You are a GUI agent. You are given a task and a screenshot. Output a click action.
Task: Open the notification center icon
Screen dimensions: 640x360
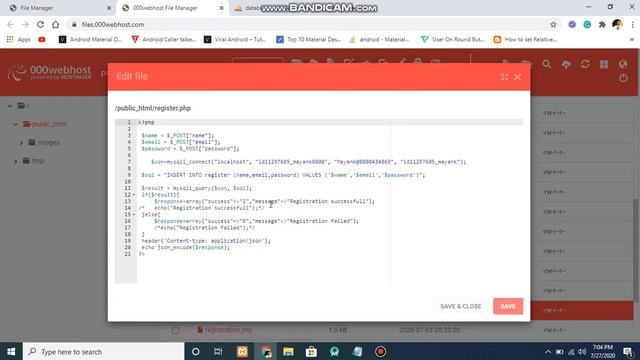(x=629, y=351)
